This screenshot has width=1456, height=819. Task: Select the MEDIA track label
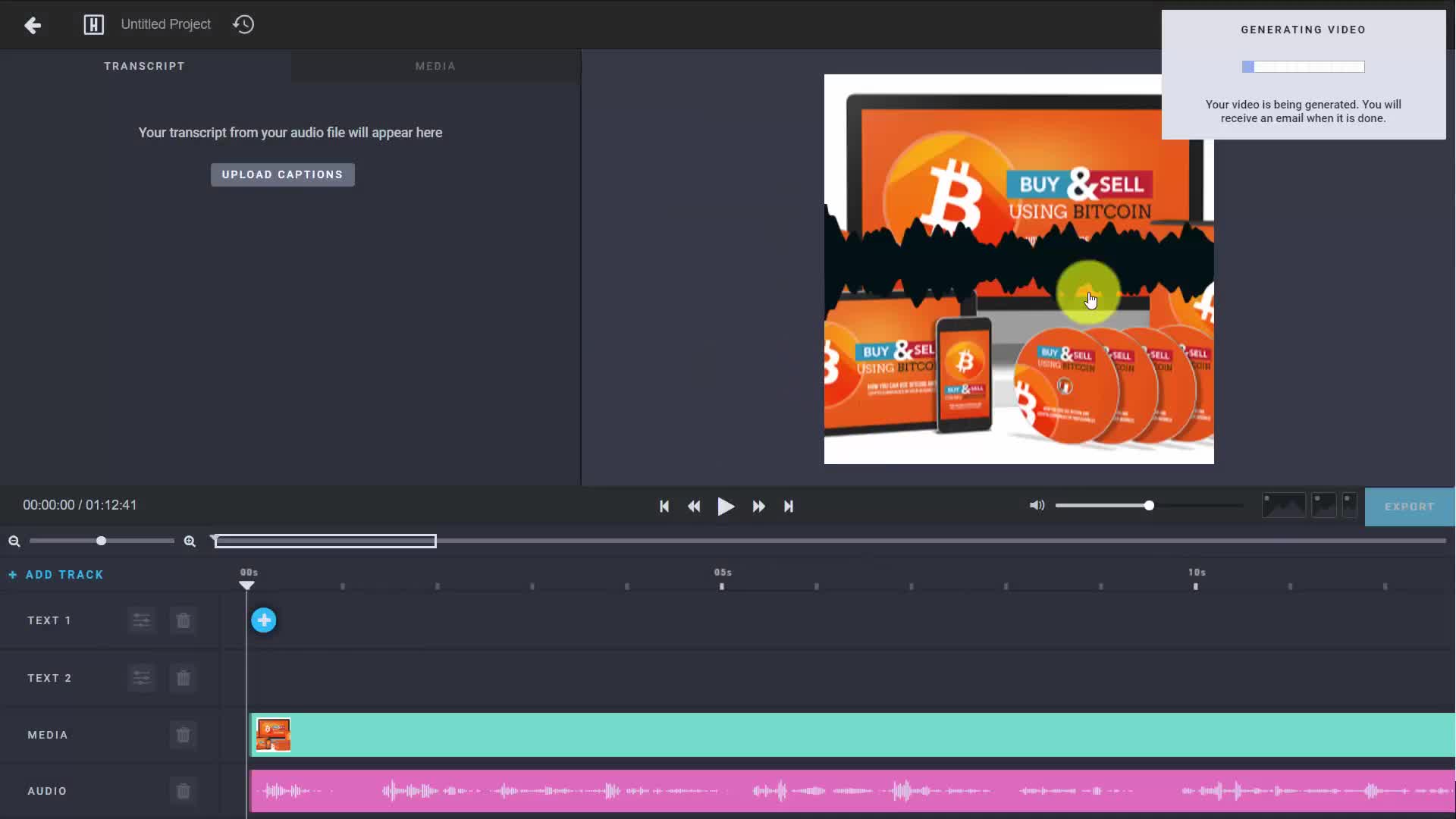(x=48, y=735)
